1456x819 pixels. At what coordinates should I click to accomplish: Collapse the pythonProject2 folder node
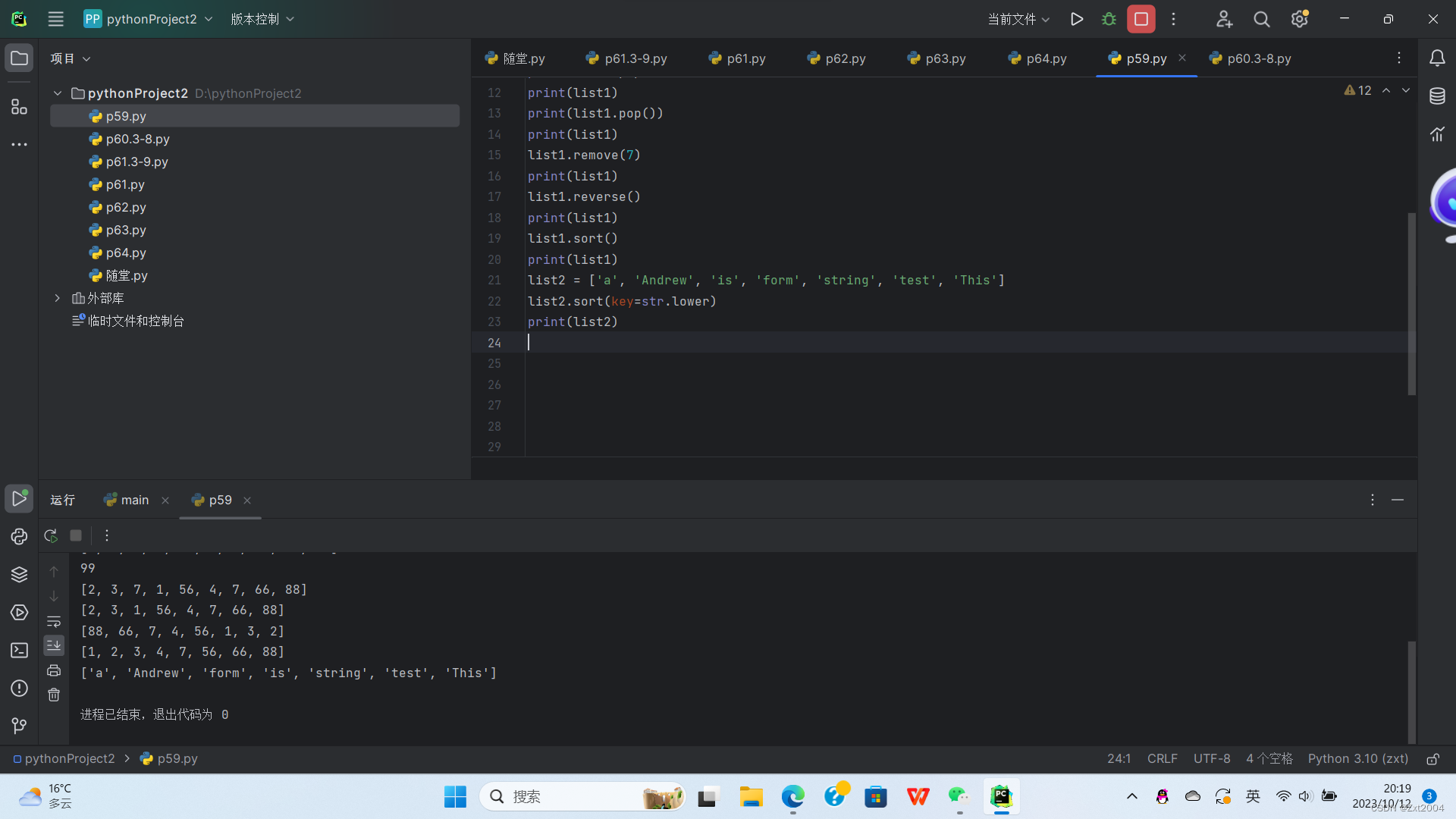click(58, 93)
